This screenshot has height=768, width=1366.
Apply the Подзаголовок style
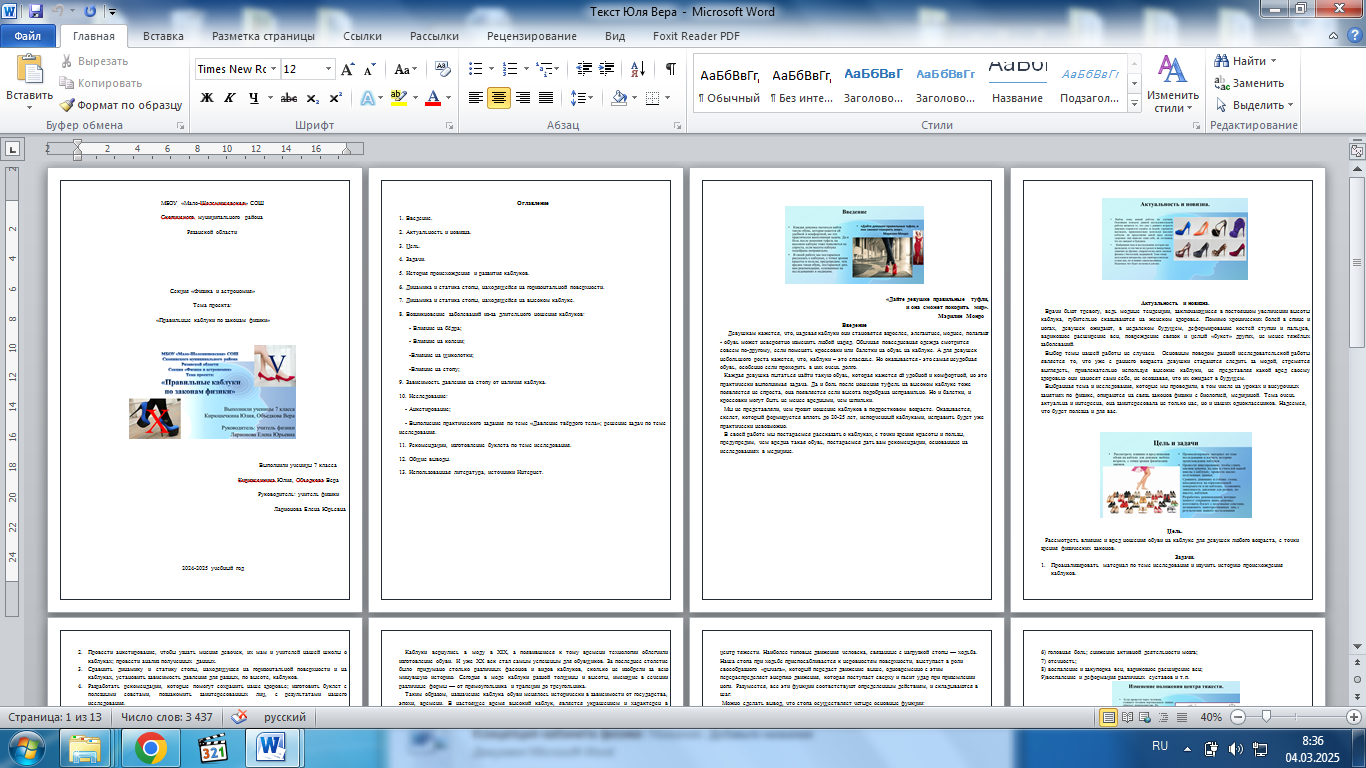tap(1089, 83)
